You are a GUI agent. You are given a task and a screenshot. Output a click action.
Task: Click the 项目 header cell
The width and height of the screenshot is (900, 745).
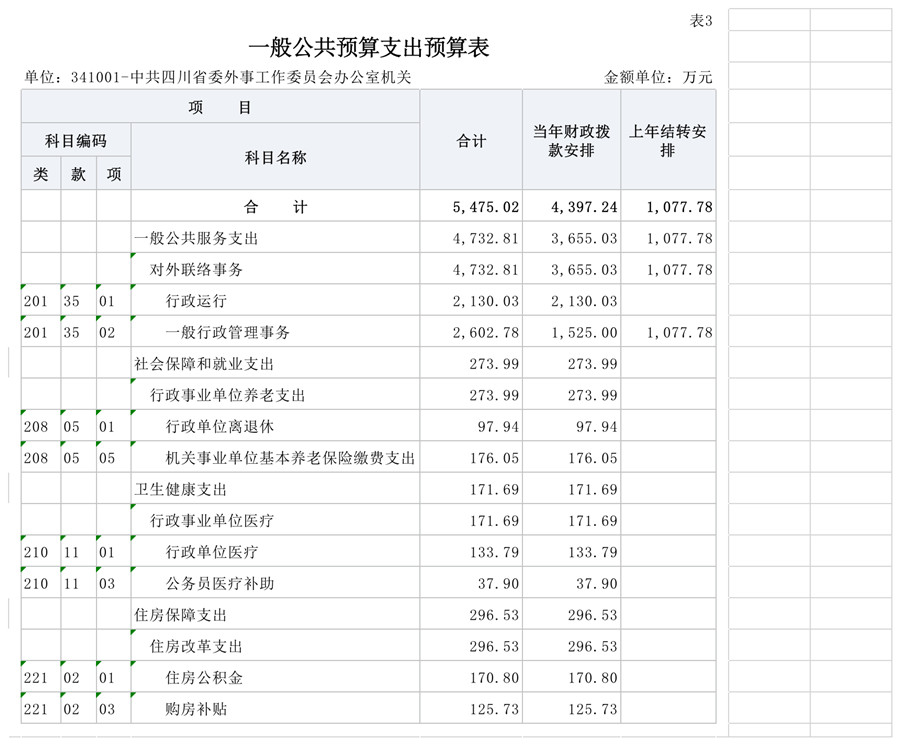click(x=220, y=107)
